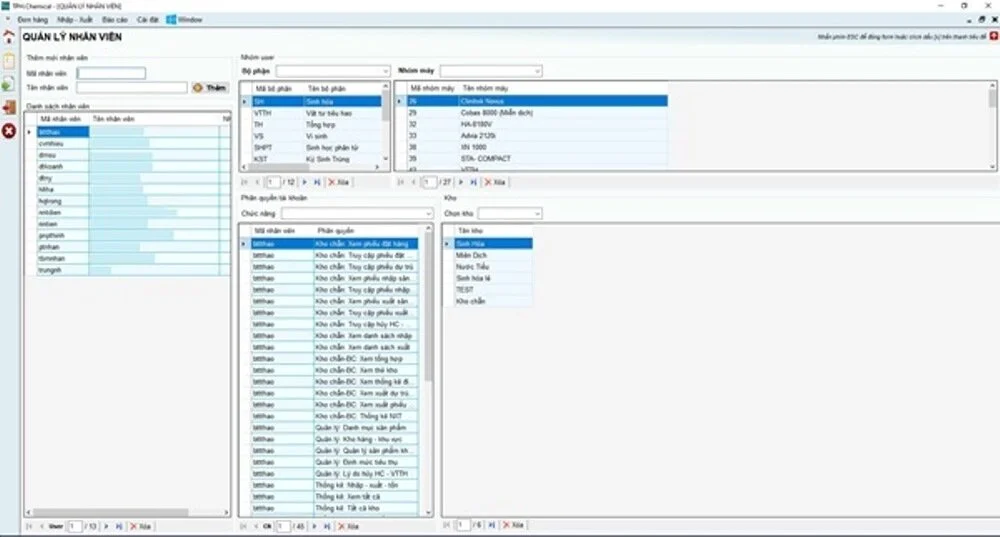This screenshot has width=1000, height=537.
Task: Jump to last record in machine group navigator
Action: point(473,182)
